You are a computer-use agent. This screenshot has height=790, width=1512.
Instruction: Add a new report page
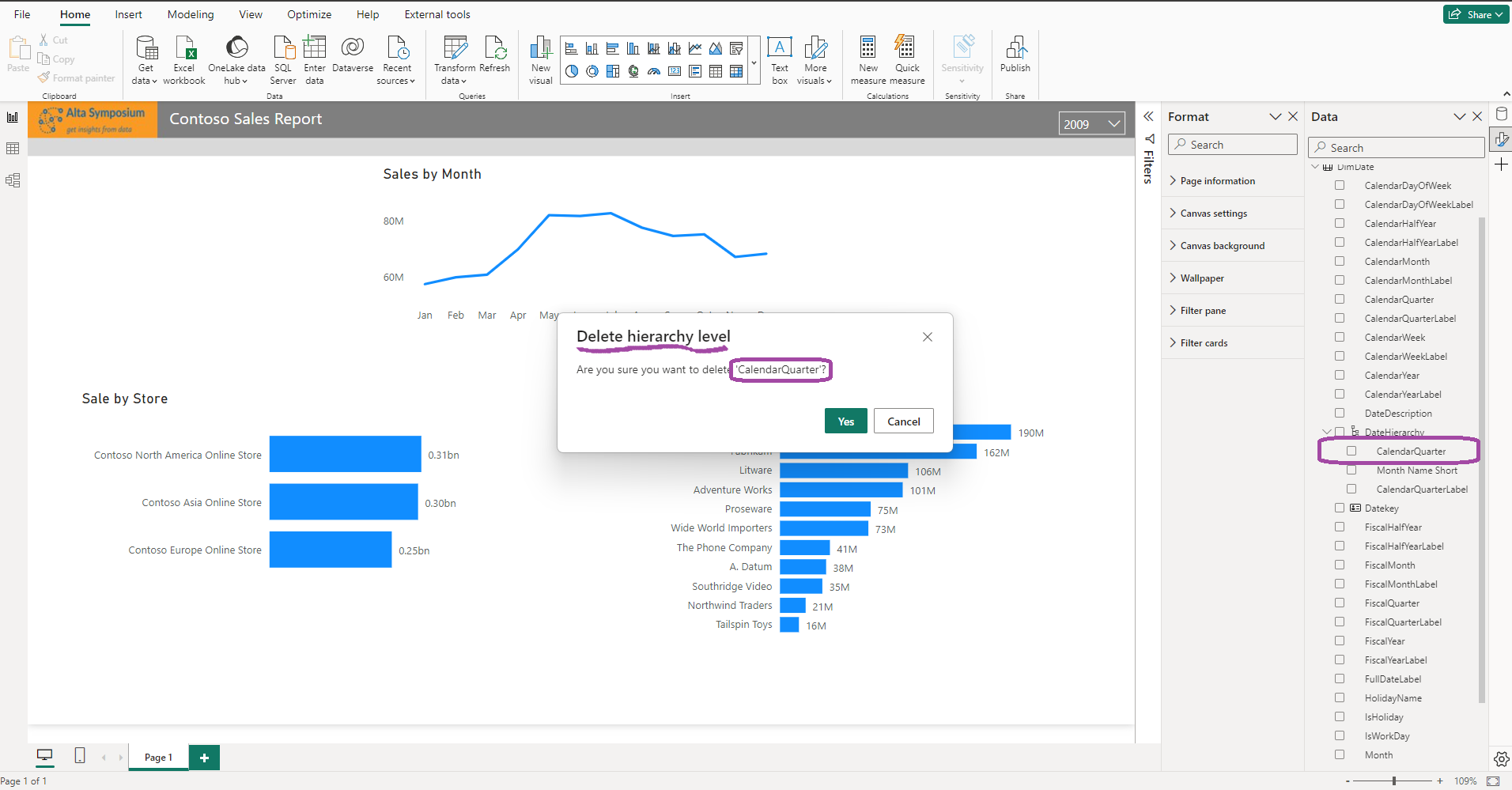click(204, 758)
